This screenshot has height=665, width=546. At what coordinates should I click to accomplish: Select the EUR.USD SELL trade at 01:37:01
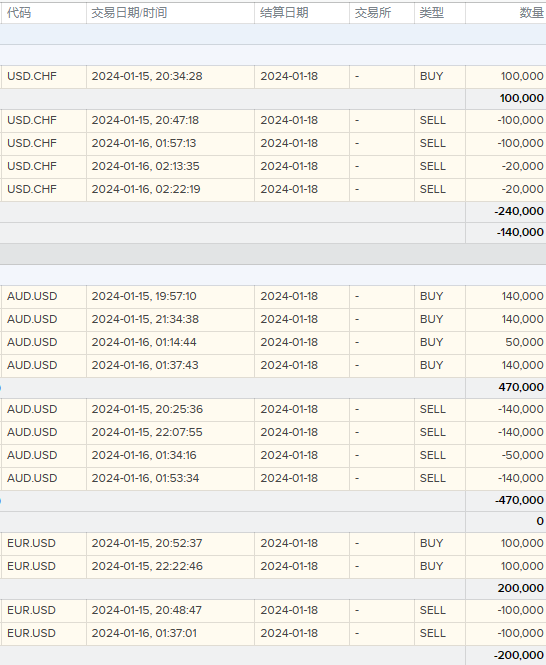pos(273,634)
